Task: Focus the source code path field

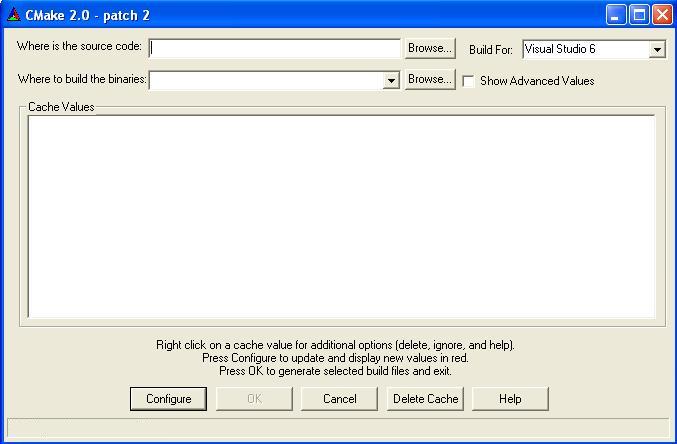Action: [275, 48]
